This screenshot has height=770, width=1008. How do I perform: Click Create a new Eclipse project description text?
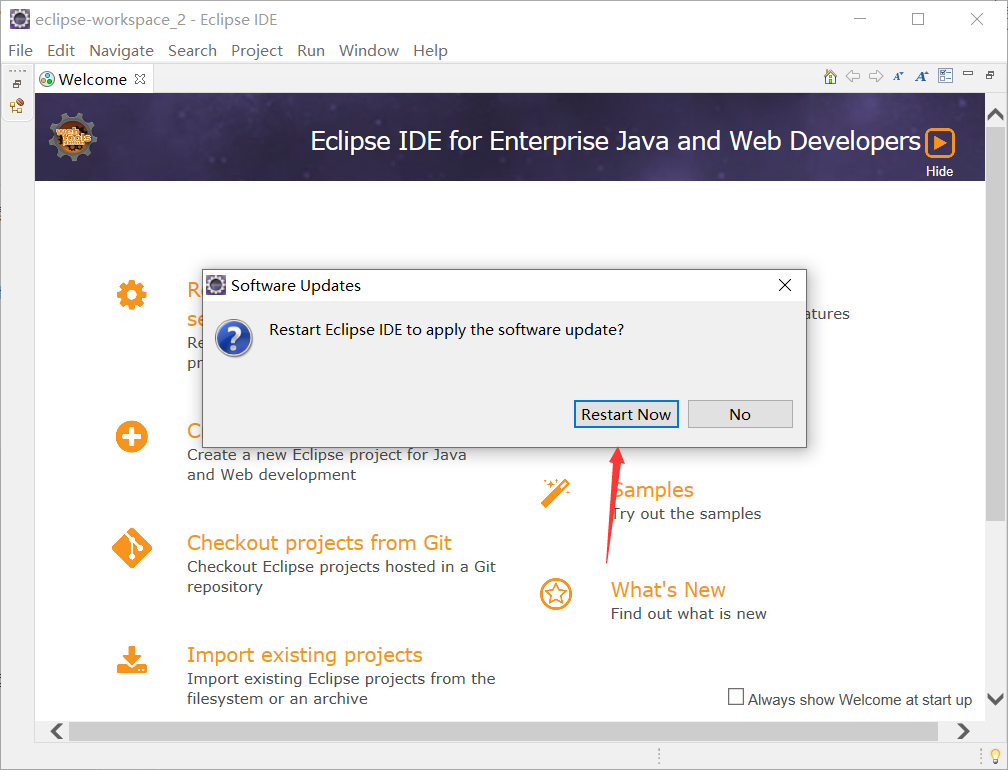[x=327, y=465]
